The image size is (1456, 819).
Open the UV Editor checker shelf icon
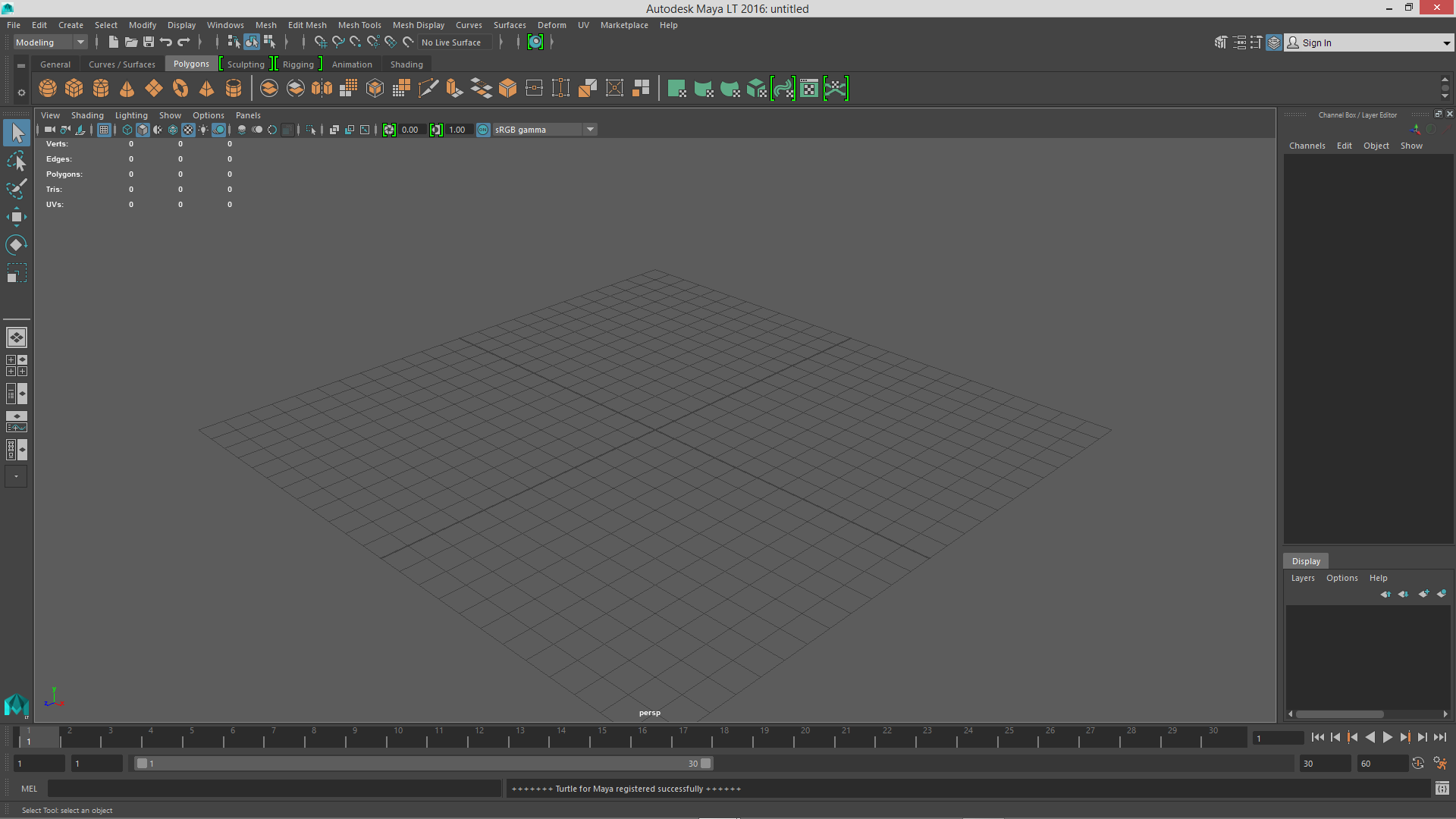click(x=809, y=89)
